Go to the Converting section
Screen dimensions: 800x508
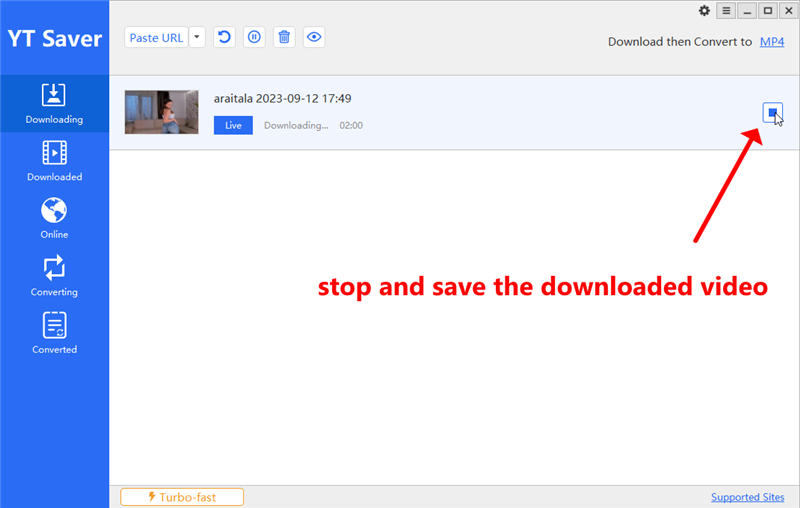(54, 276)
